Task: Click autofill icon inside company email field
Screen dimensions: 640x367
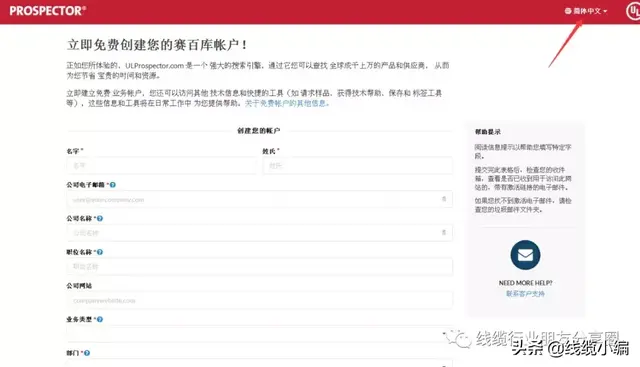Action: (444, 199)
